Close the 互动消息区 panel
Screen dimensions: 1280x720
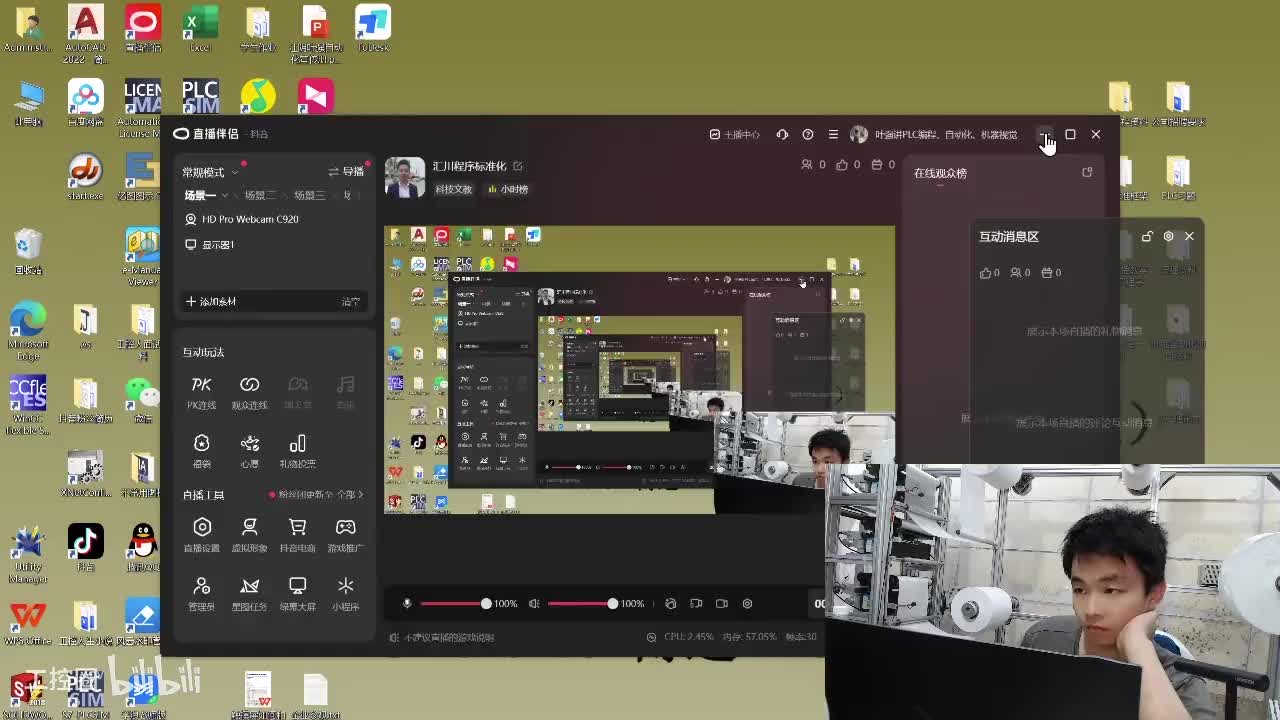click(x=1189, y=236)
